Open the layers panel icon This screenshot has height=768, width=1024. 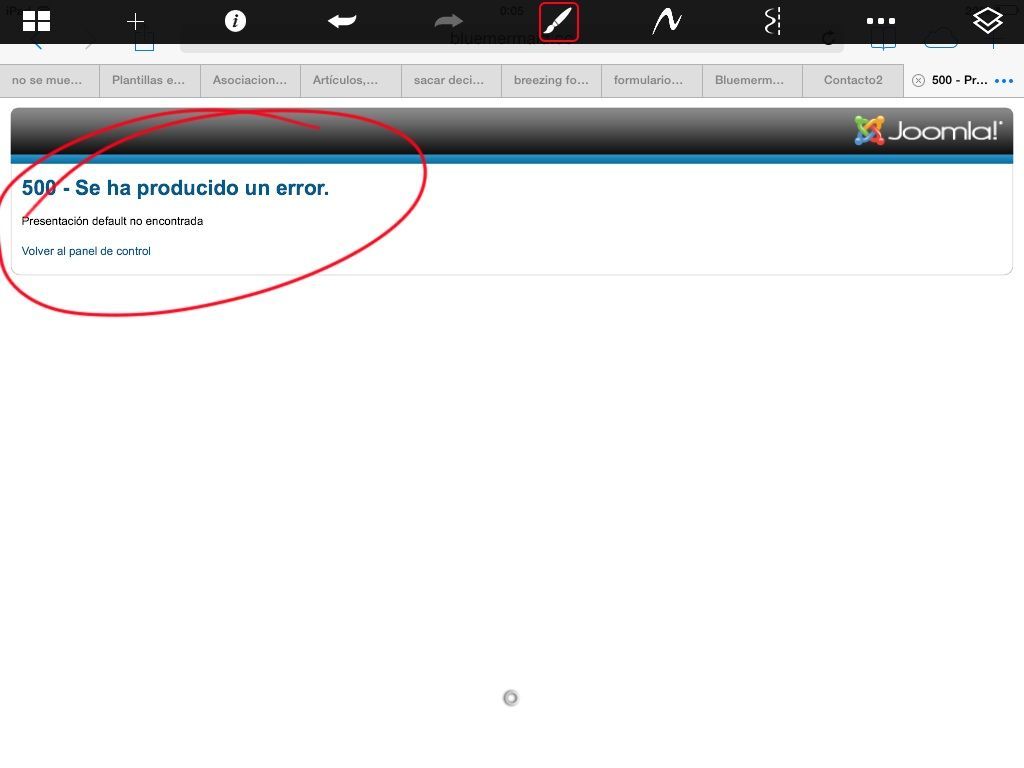987,21
